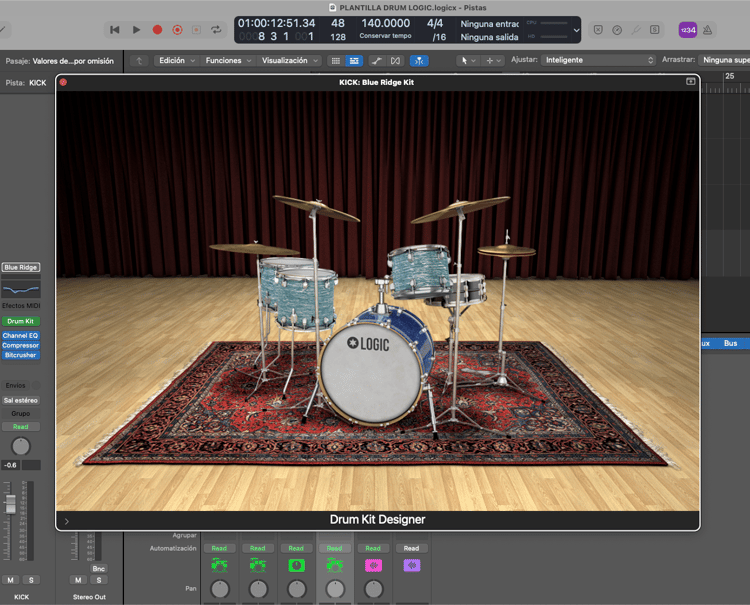750x605 pixels.
Task: Open the Visualización menu
Action: pyautogui.click(x=289, y=61)
